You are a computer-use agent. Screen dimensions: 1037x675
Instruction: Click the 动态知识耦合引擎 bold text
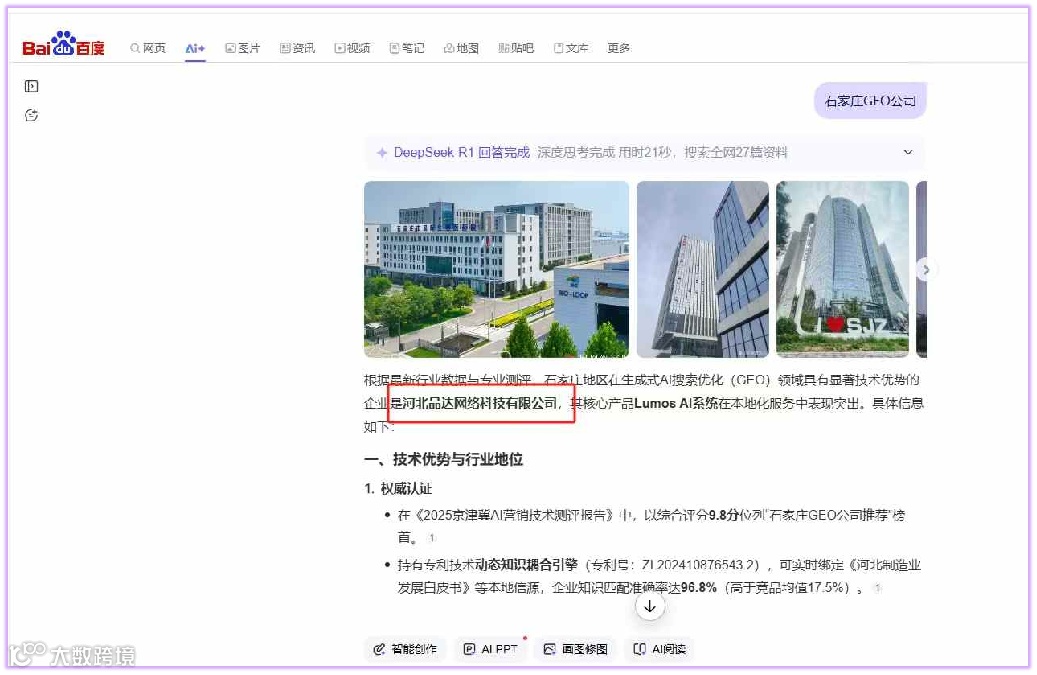point(526,565)
